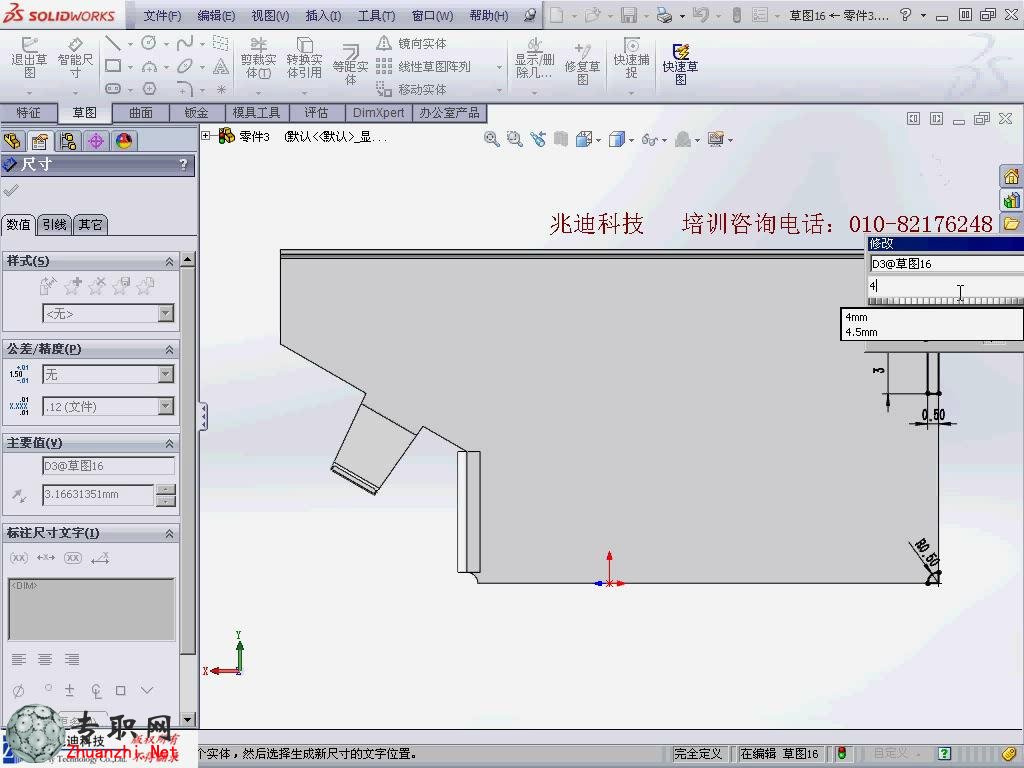Open DisplayManager colored sphere tab icon
This screenshot has width=1024, height=768.
coord(123,141)
